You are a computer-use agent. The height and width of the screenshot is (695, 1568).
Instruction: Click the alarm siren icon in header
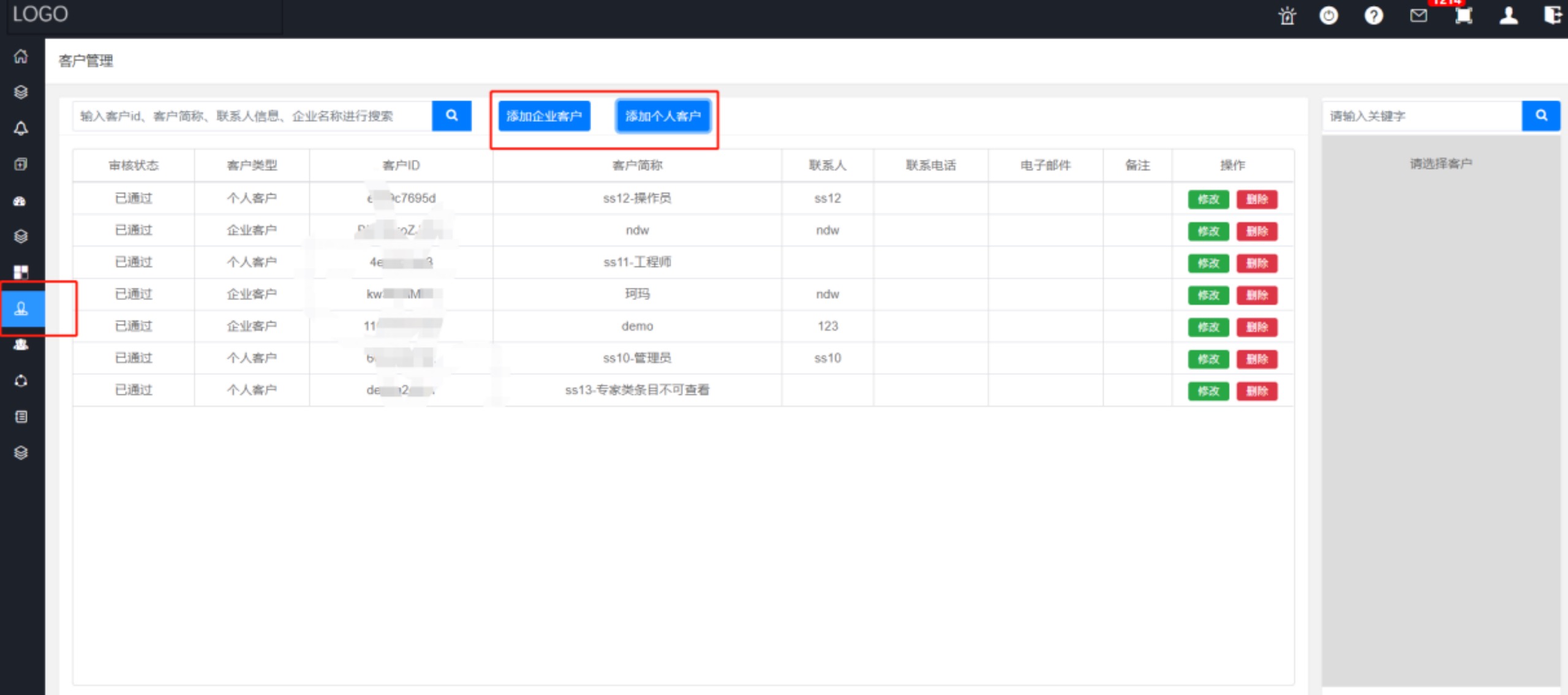pyautogui.click(x=1287, y=15)
